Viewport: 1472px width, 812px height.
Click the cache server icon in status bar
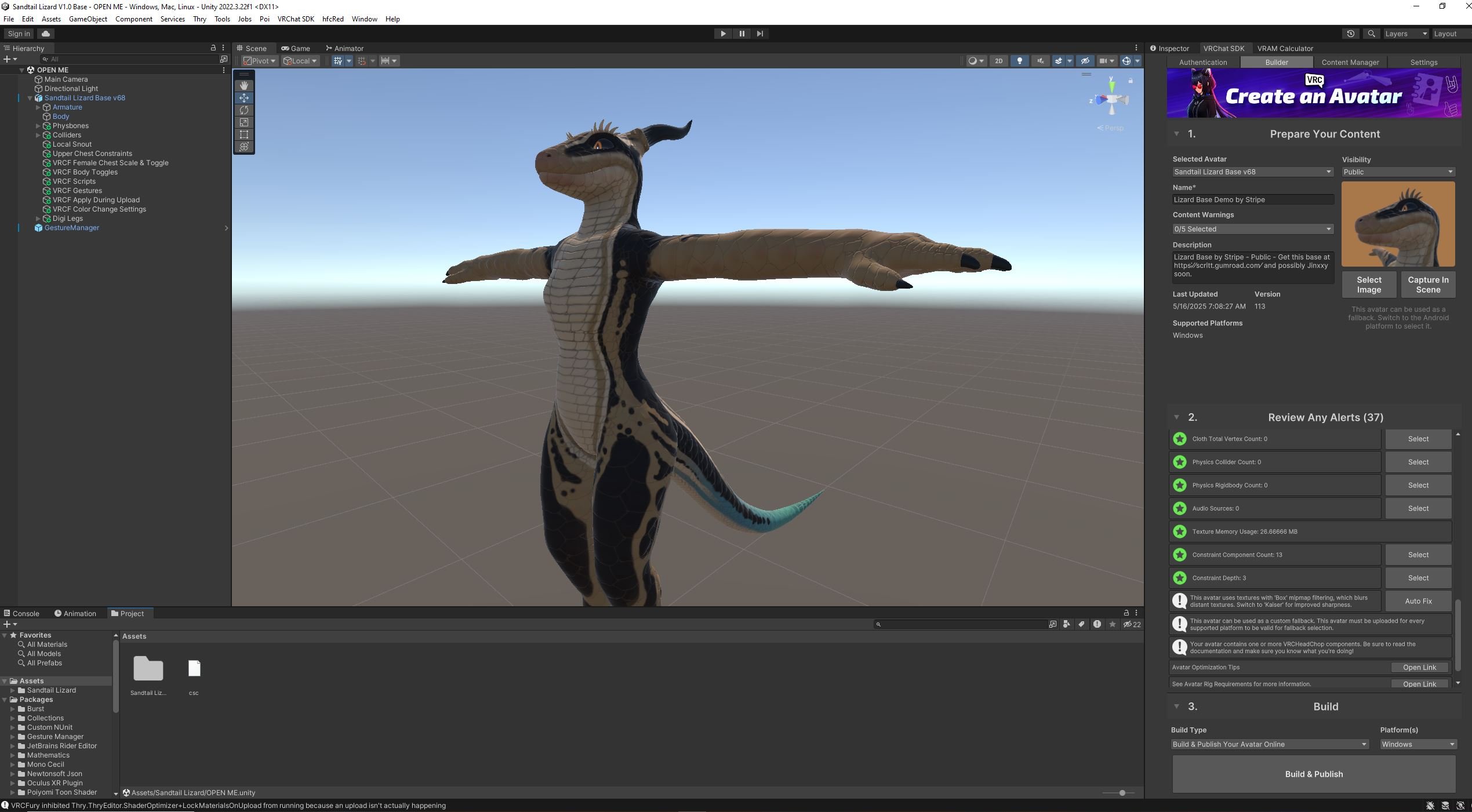1445,806
